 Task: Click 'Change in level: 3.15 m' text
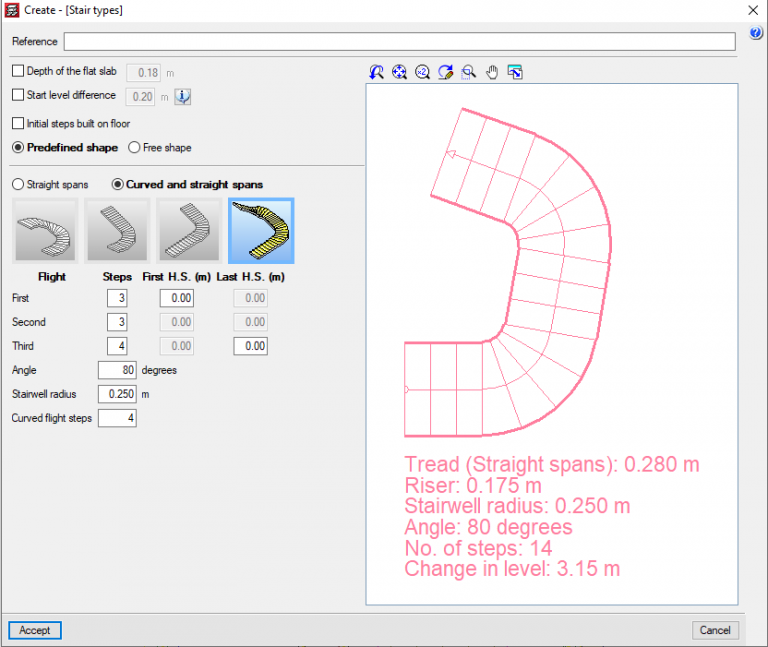512,569
